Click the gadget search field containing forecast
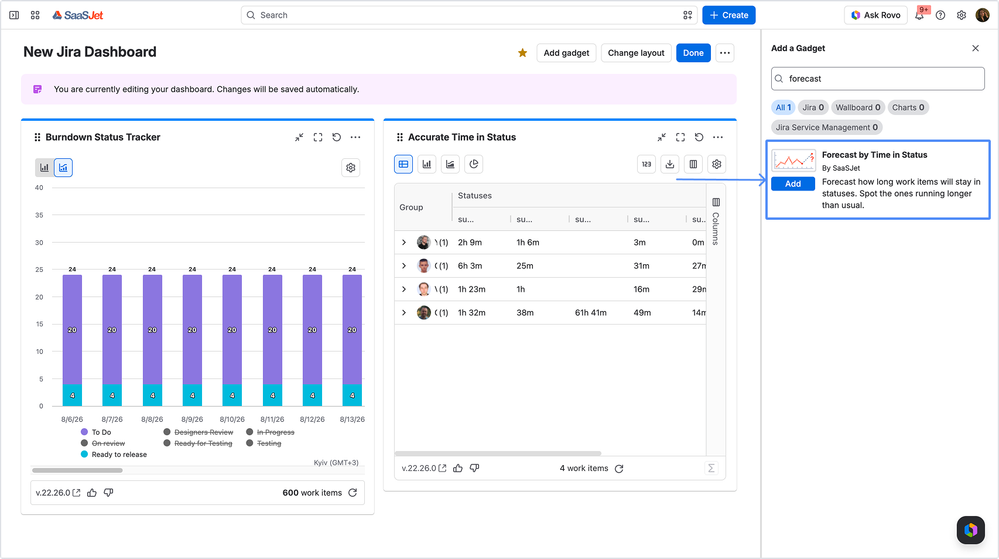The height and width of the screenshot is (559, 999). point(878,79)
